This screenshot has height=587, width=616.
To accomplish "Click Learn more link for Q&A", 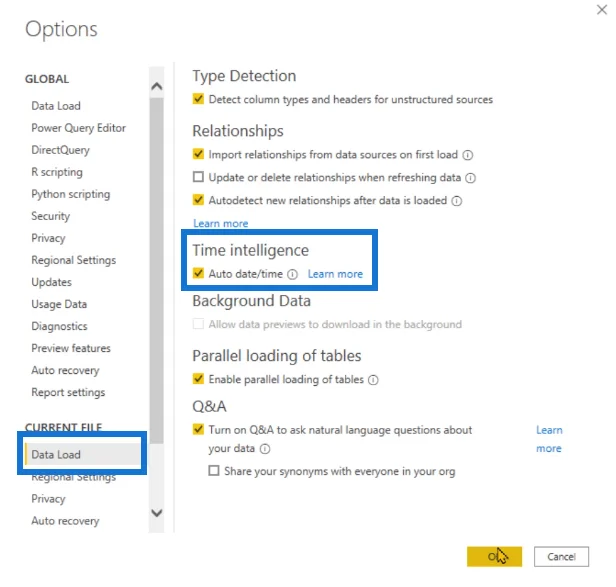I will 549,439.
